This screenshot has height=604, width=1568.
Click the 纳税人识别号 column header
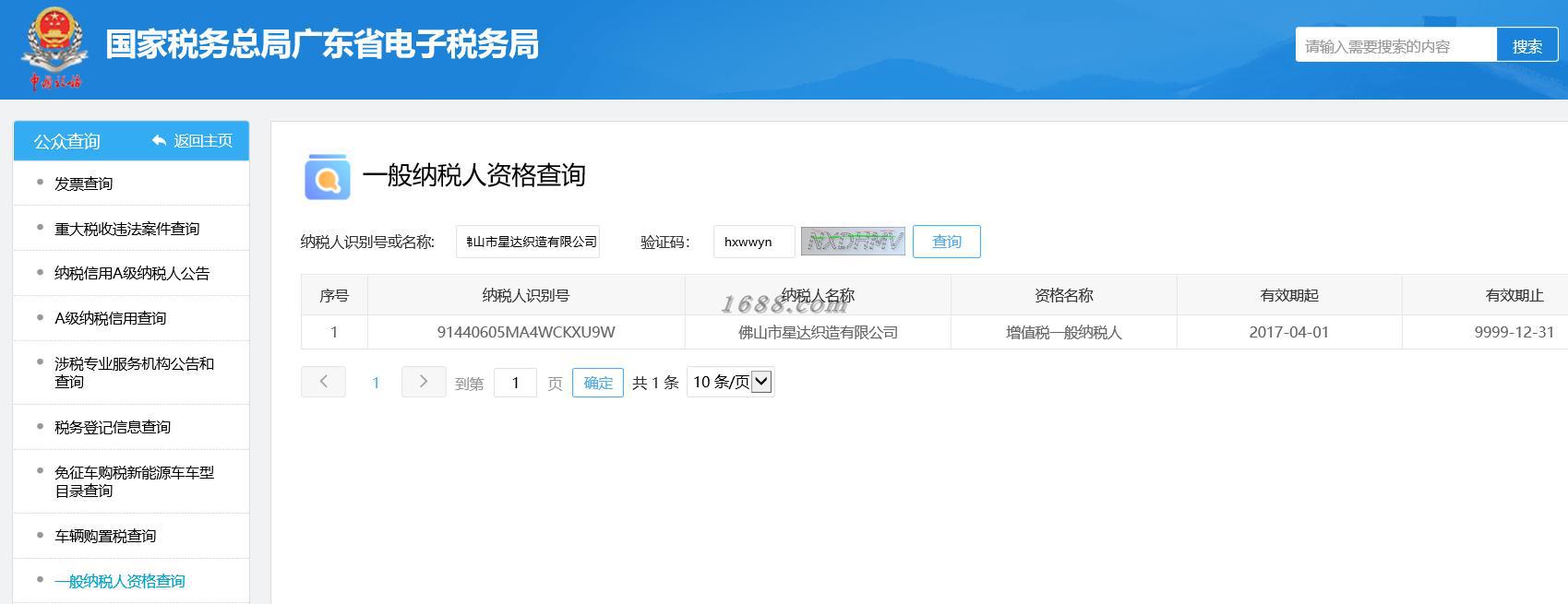click(x=526, y=295)
